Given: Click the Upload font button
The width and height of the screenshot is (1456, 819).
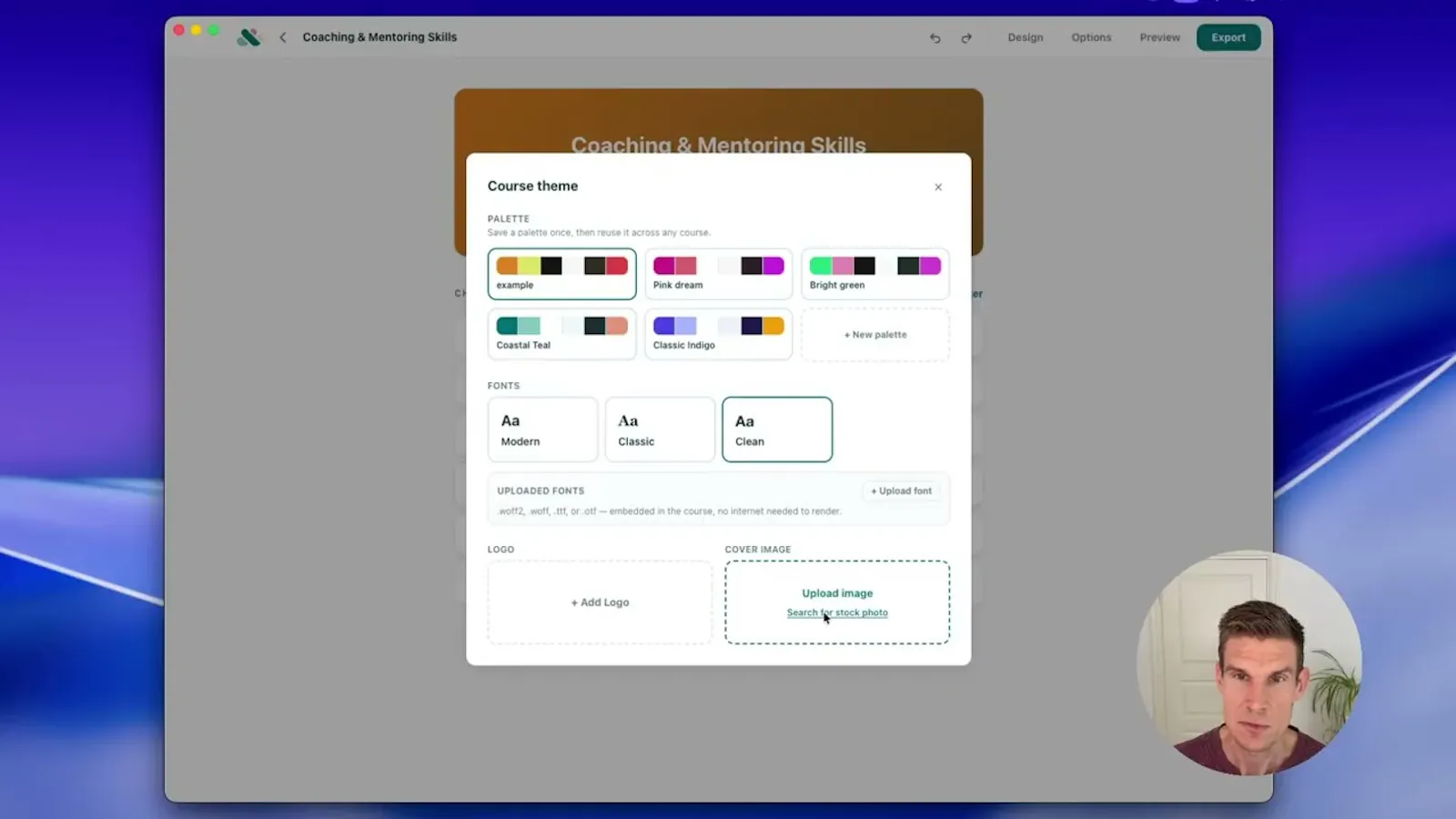Looking at the screenshot, I should point(901,490).
